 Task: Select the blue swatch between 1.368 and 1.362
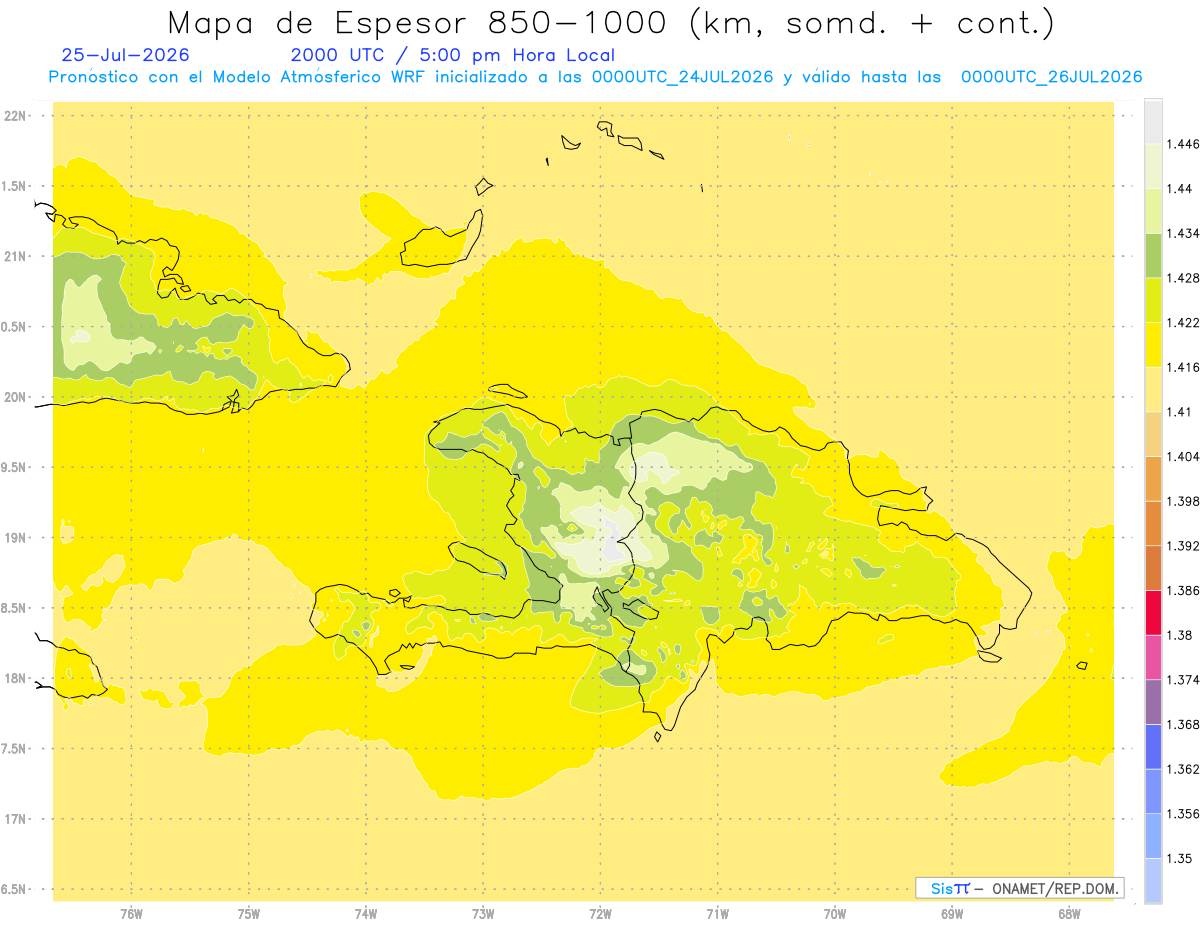pos(1154,746)
